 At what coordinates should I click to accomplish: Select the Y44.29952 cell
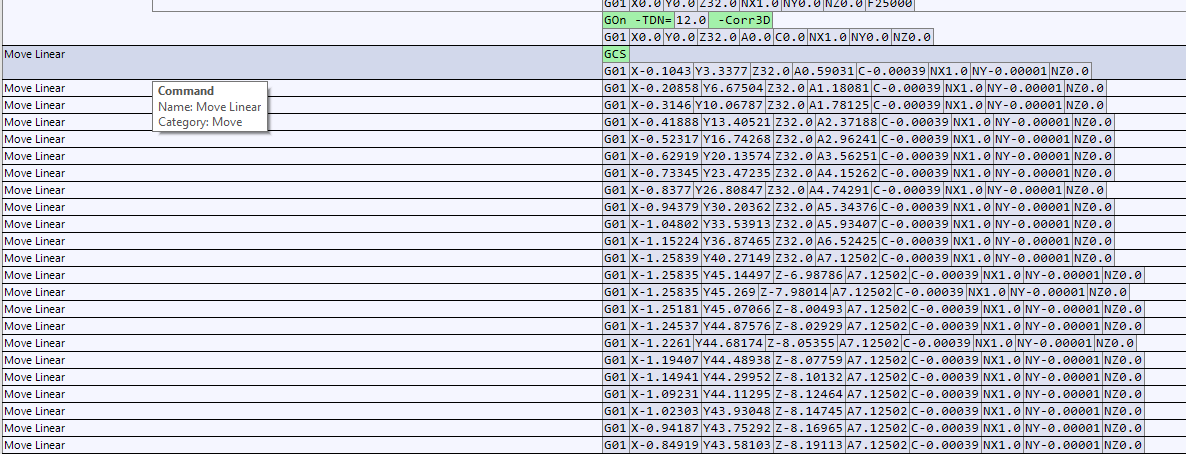pos(737,378)
